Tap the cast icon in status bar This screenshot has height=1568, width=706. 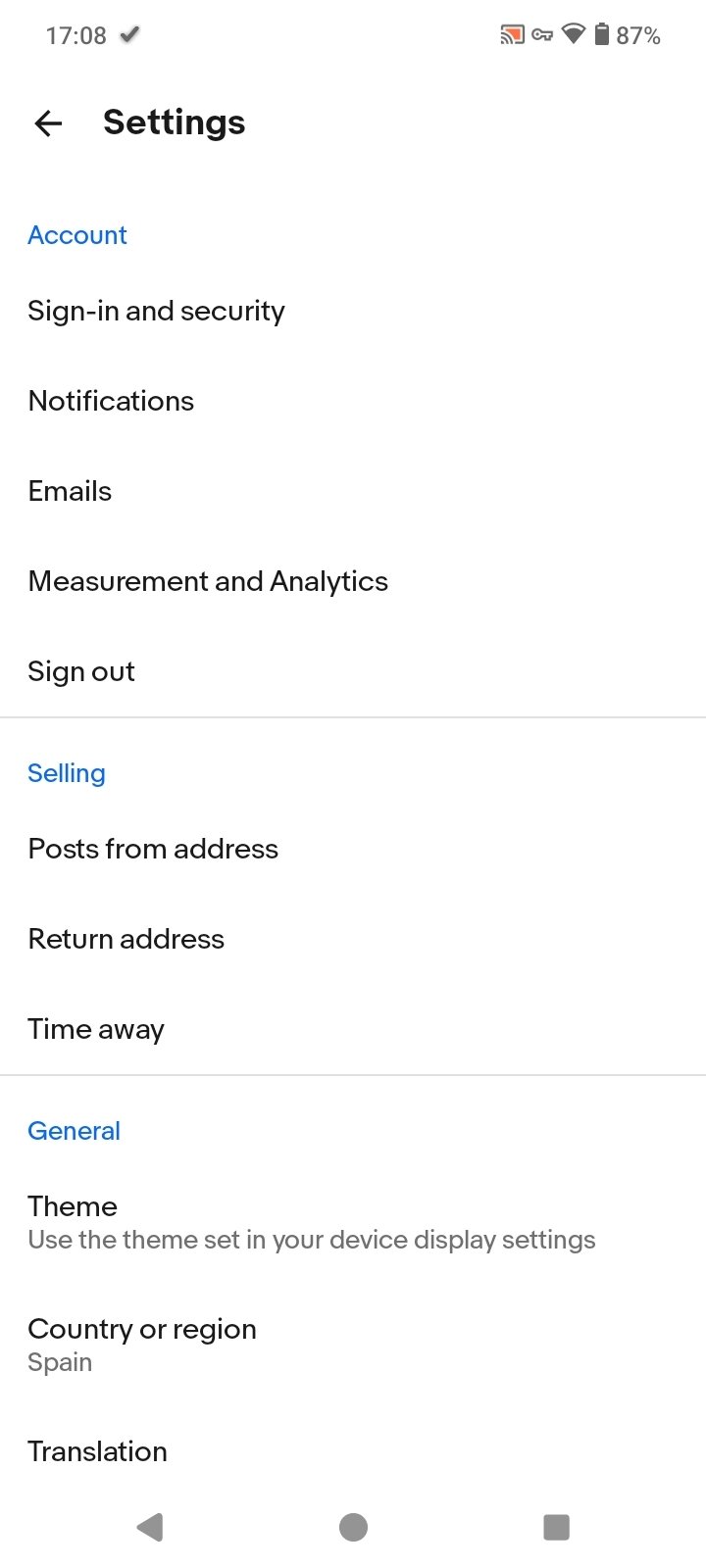pyautogui.click(x=512, y=35)
